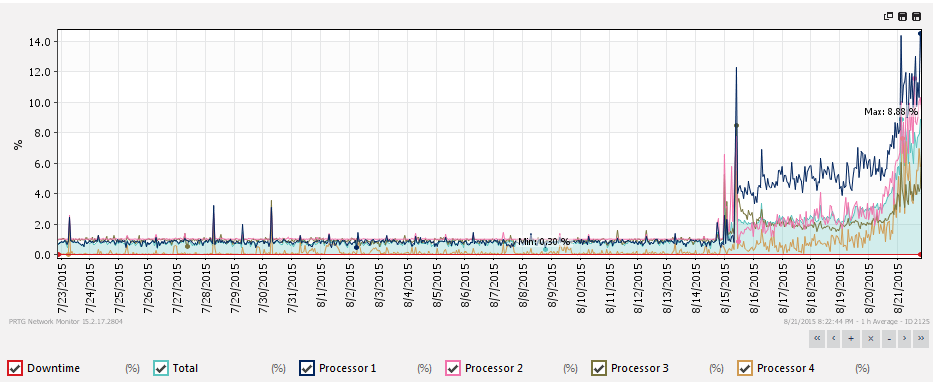The image size is (933, 382).
Task: Hide Processor 1 via its checkbox
Action: (x=307, y=368)
